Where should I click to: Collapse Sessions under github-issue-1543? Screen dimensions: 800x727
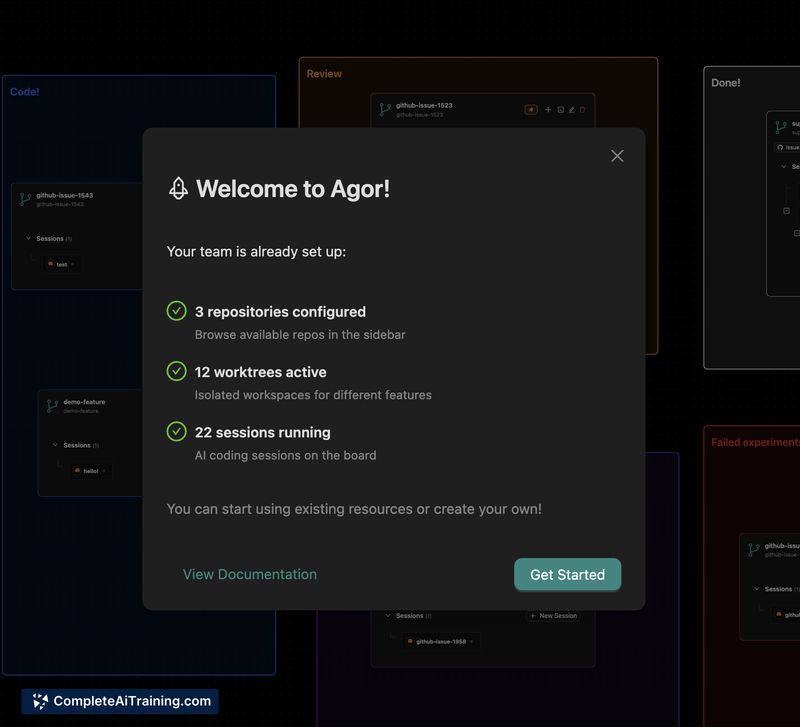pos(28,239)
